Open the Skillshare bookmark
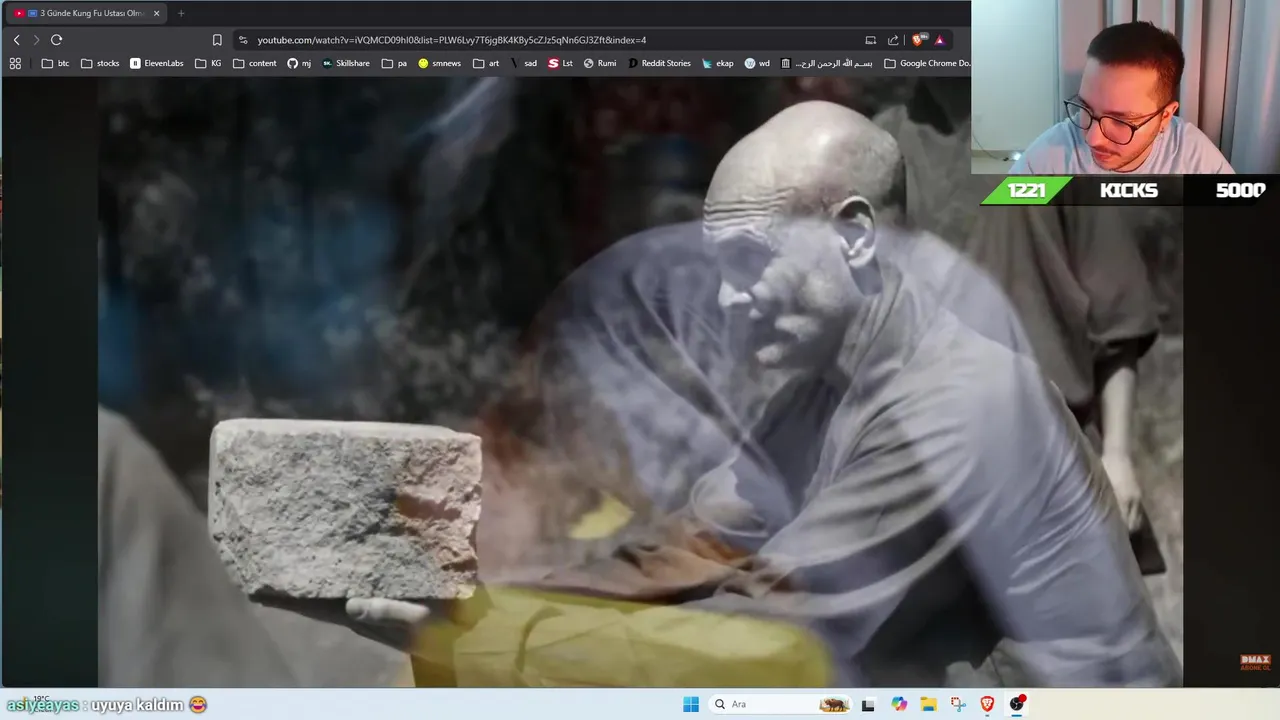 346,63
